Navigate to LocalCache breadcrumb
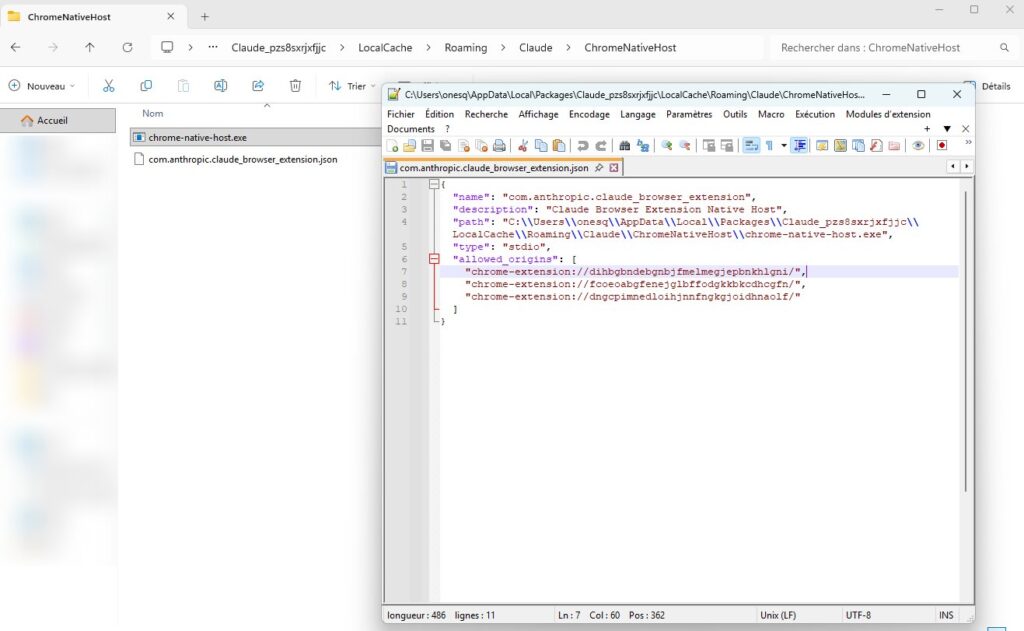This screenshot has width=1024, height=631. [385, 48]
